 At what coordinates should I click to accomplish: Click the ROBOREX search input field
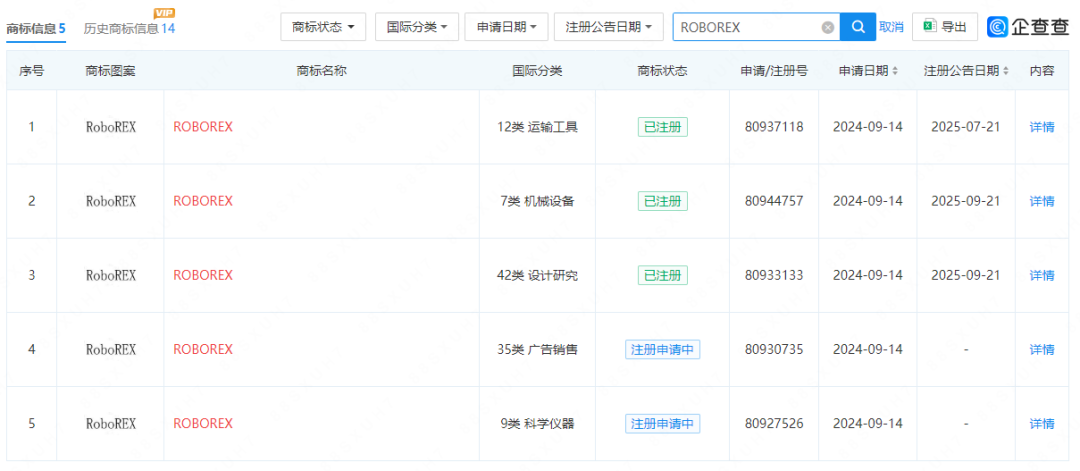746,27
